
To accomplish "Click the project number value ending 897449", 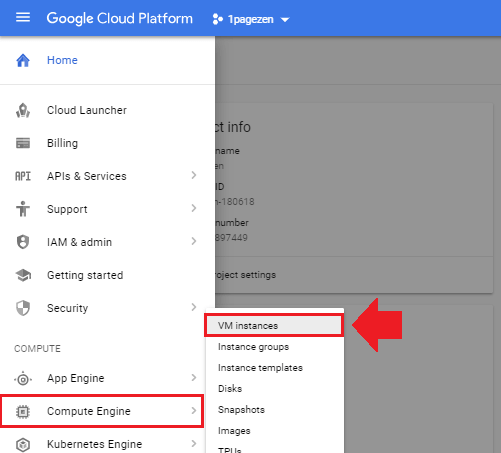I will pos(231,238).
